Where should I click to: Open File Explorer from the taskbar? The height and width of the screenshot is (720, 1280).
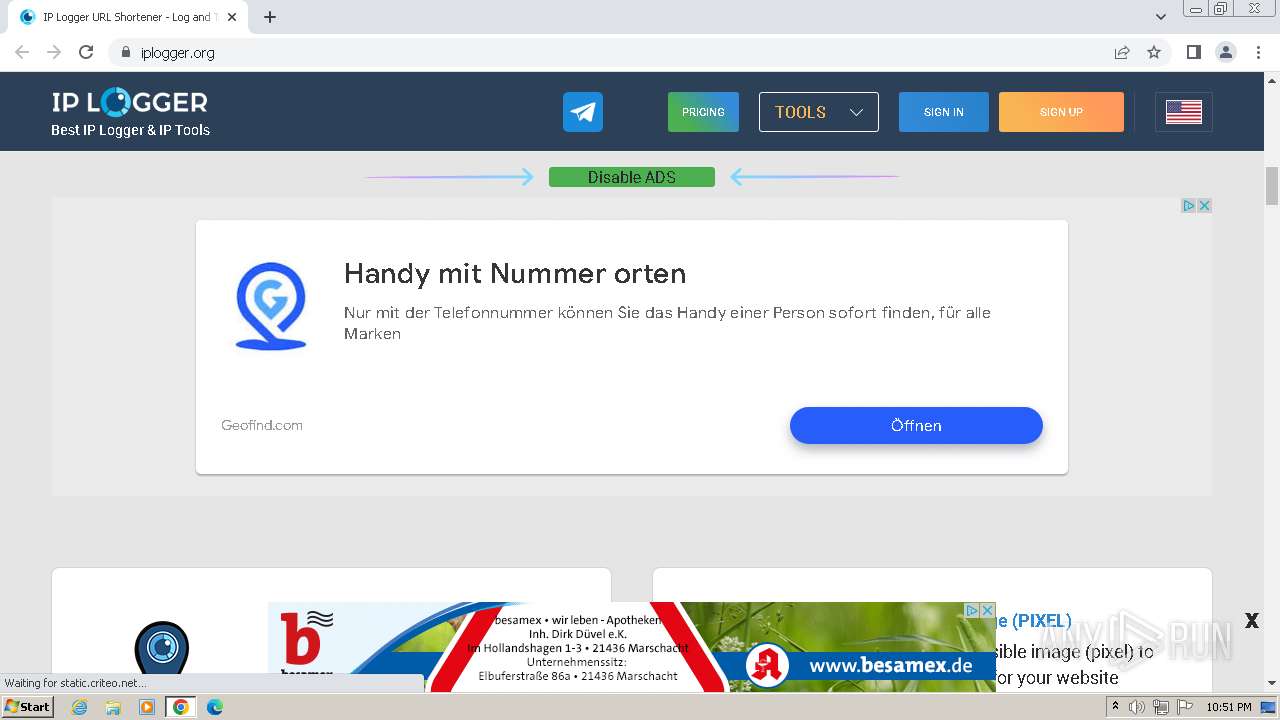pos(113,707)
